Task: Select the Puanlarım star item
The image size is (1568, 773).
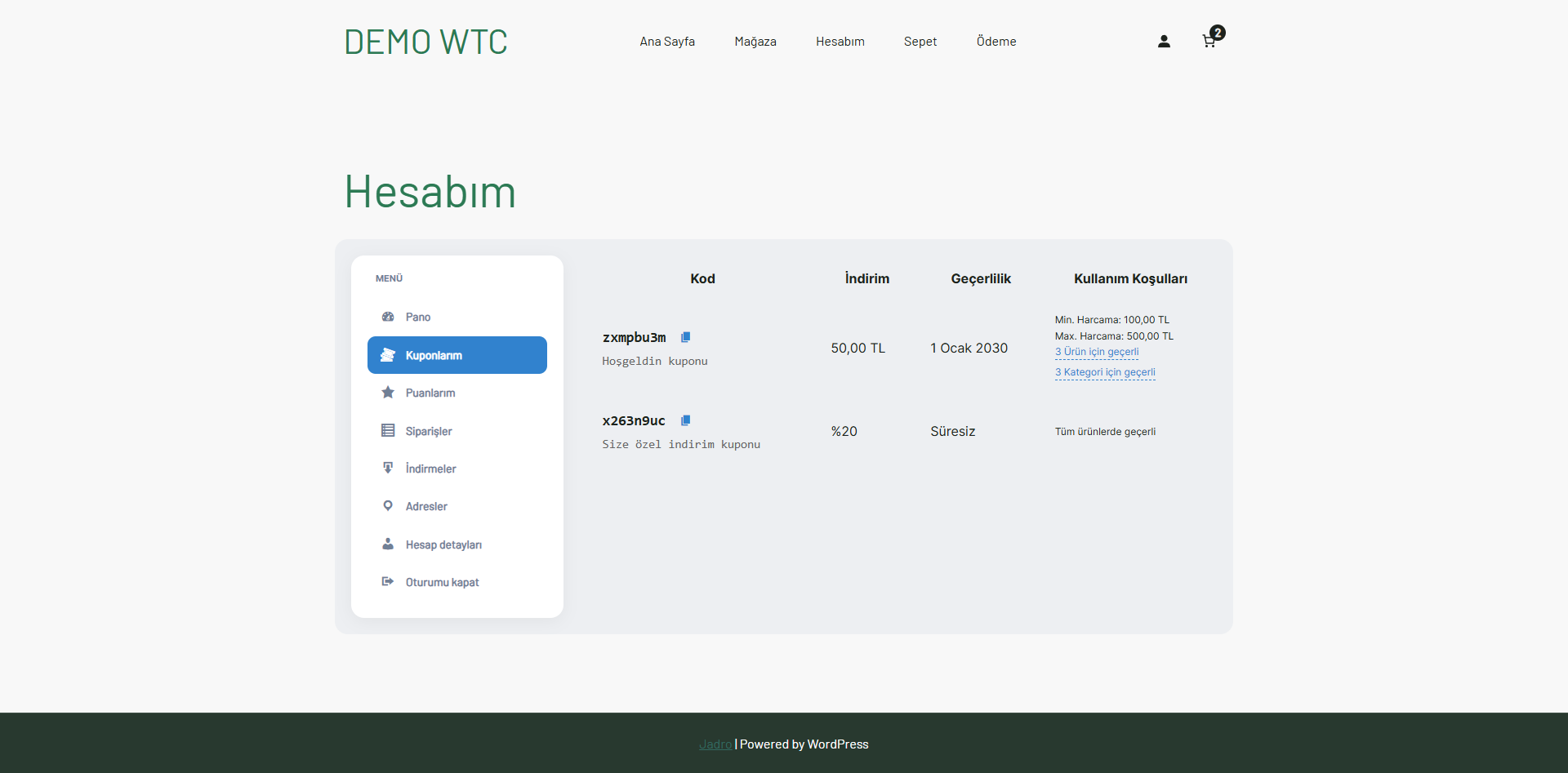Action: tap(430, 393)
